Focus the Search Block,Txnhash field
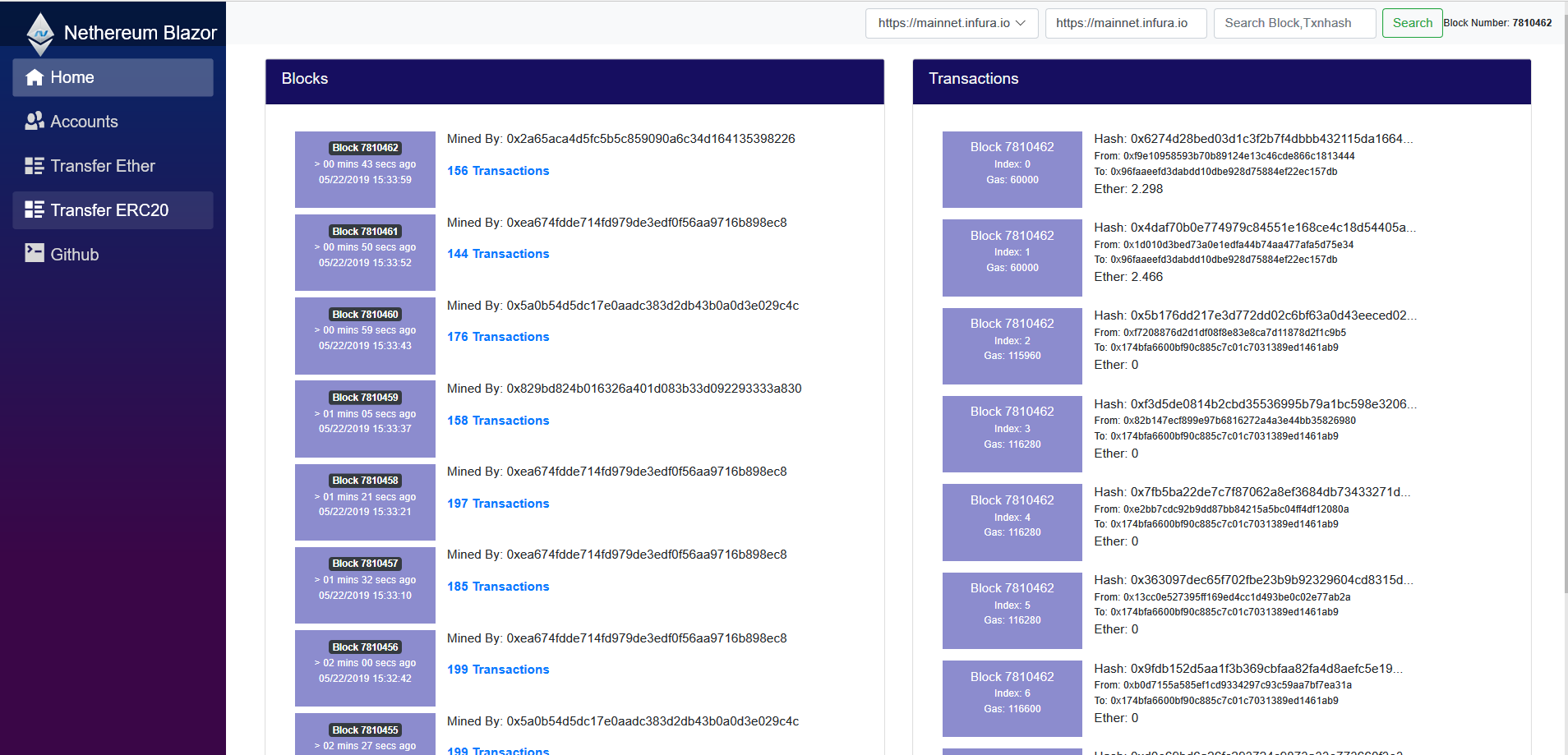1568x755 pixels. point(1294,23)
